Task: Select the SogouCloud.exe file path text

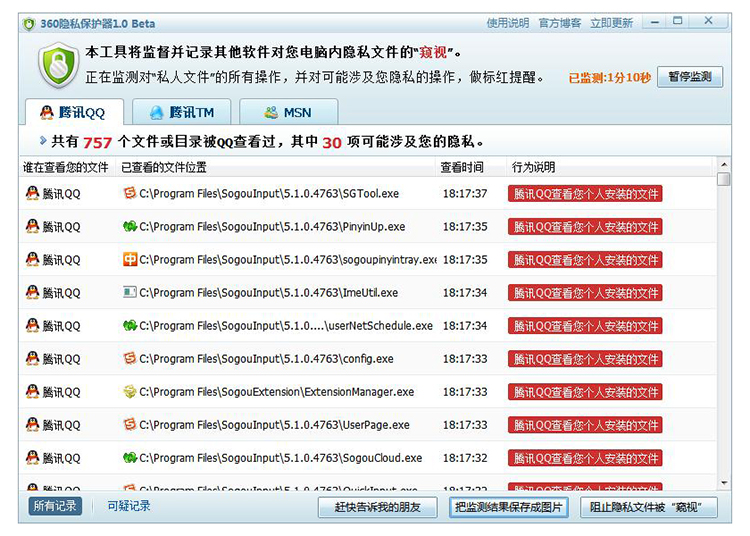Action: (280, 458)
